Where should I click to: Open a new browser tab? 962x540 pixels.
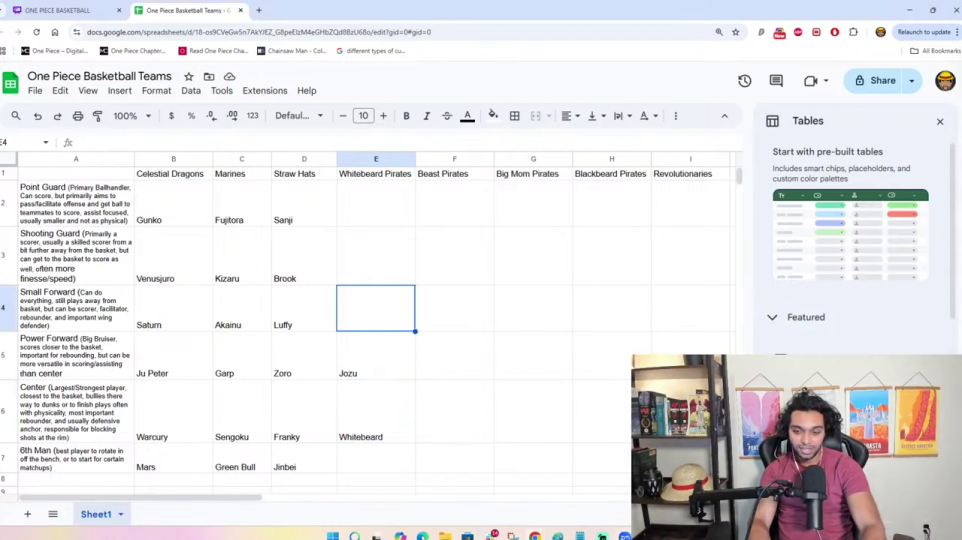point(259,10)
